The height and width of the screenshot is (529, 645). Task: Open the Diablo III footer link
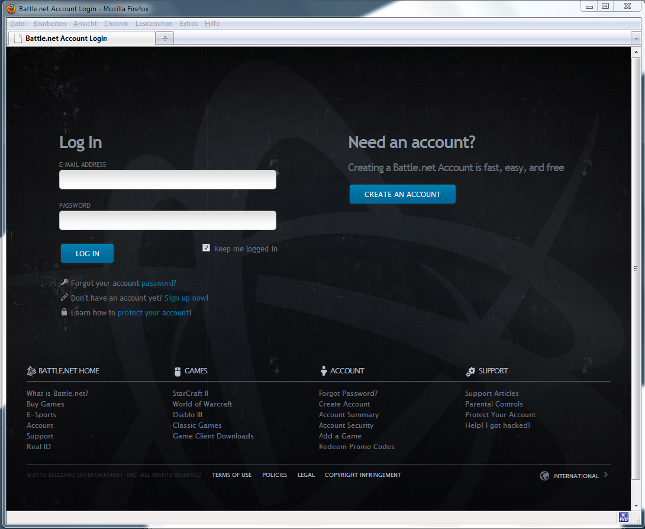coord(188,415)
